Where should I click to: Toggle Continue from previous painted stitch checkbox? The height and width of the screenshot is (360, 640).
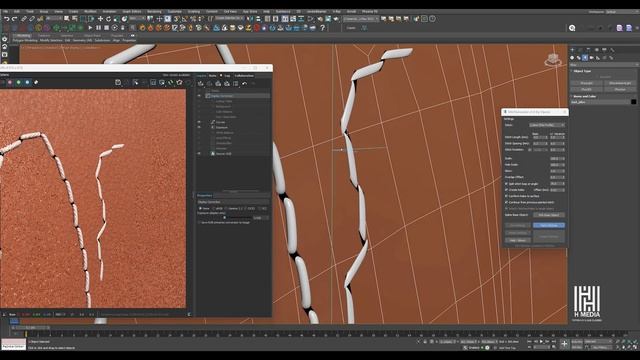pyautogui.click(x=507, y=202)
